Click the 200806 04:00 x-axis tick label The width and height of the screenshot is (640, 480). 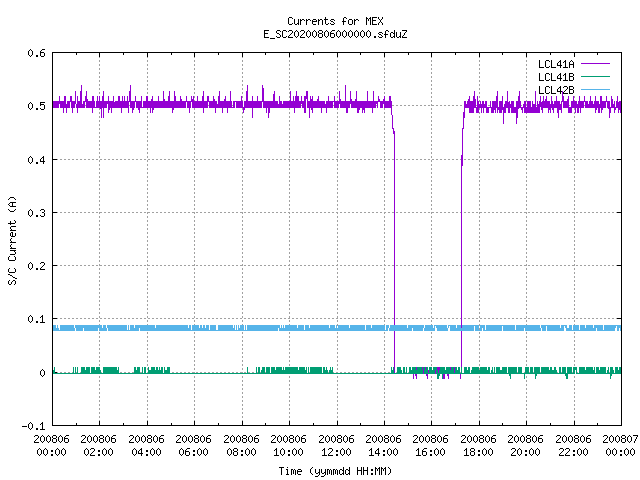click(146, 446)
